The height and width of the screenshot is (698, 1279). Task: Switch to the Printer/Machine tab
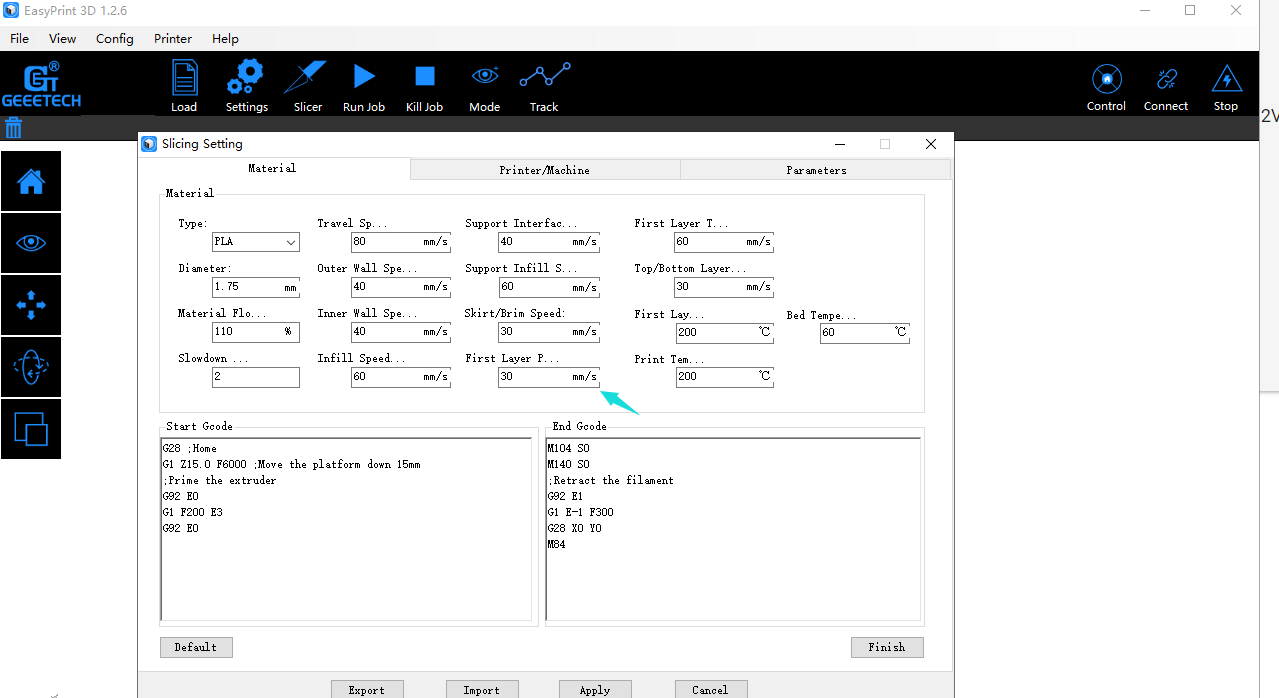point(545,170)
